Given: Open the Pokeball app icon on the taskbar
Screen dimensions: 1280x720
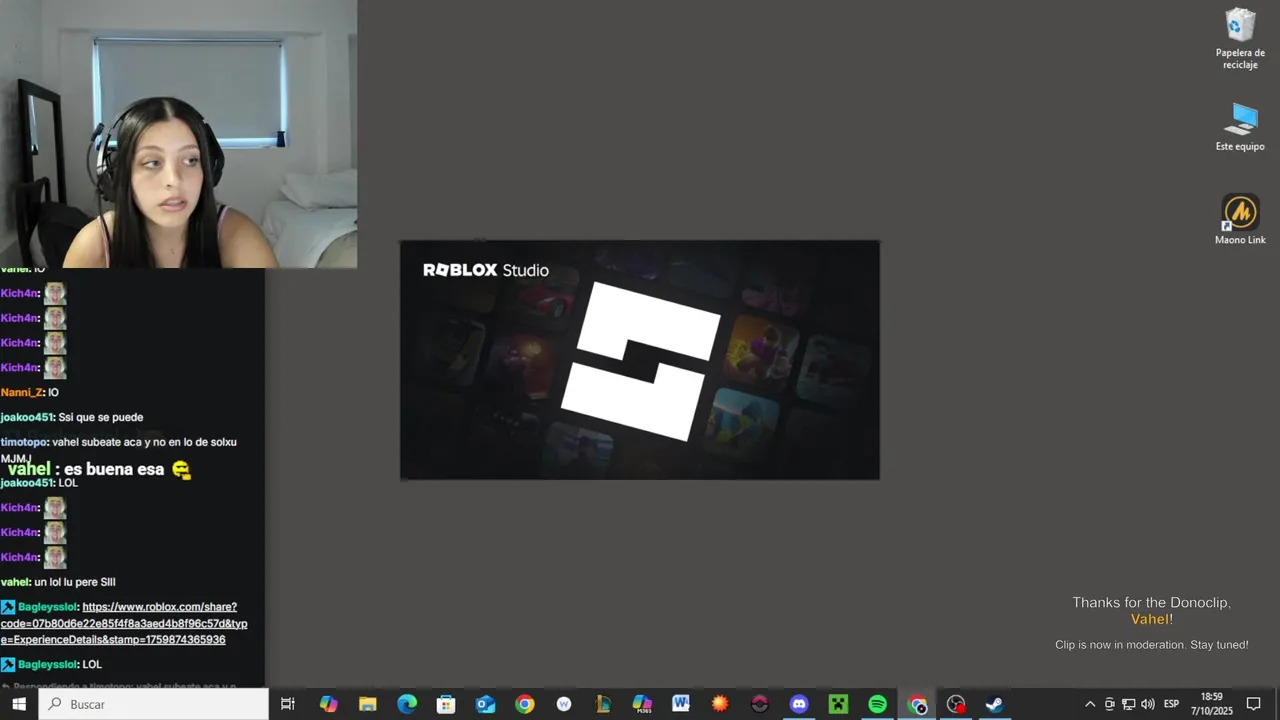Looking at the screenshot, I should (759, 704).
